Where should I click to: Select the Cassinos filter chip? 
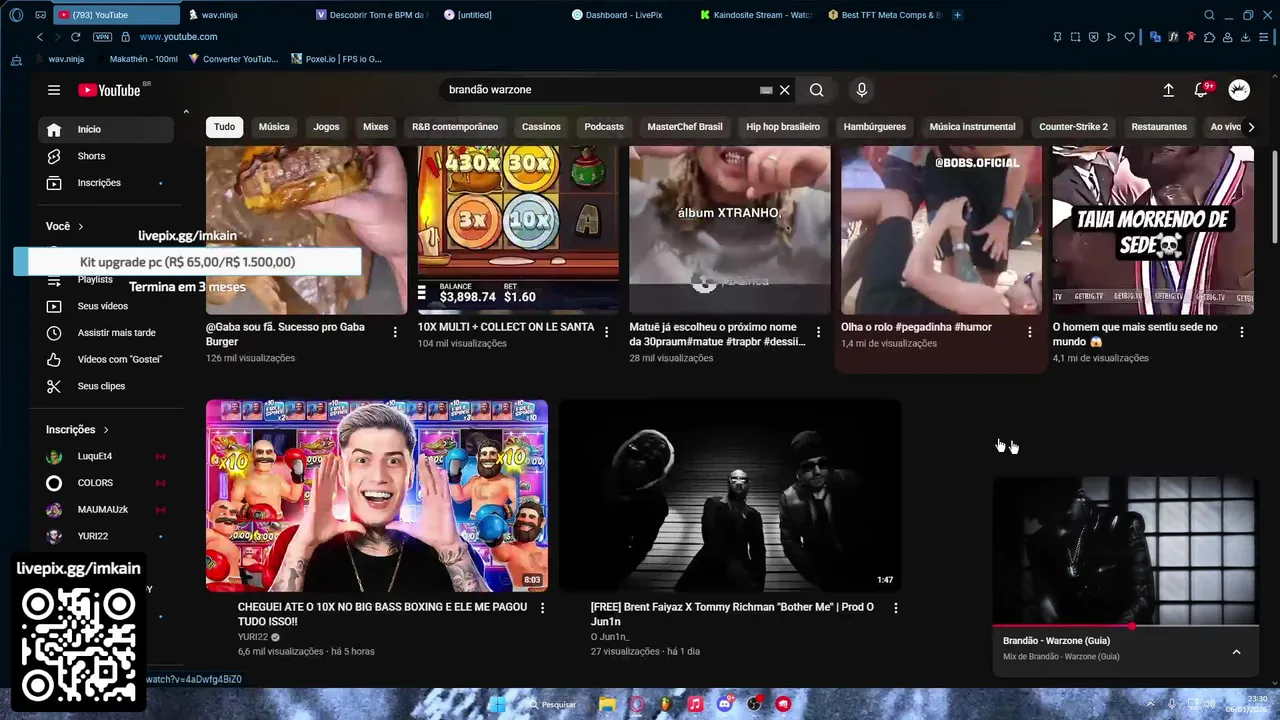click(x=541, y=127)
